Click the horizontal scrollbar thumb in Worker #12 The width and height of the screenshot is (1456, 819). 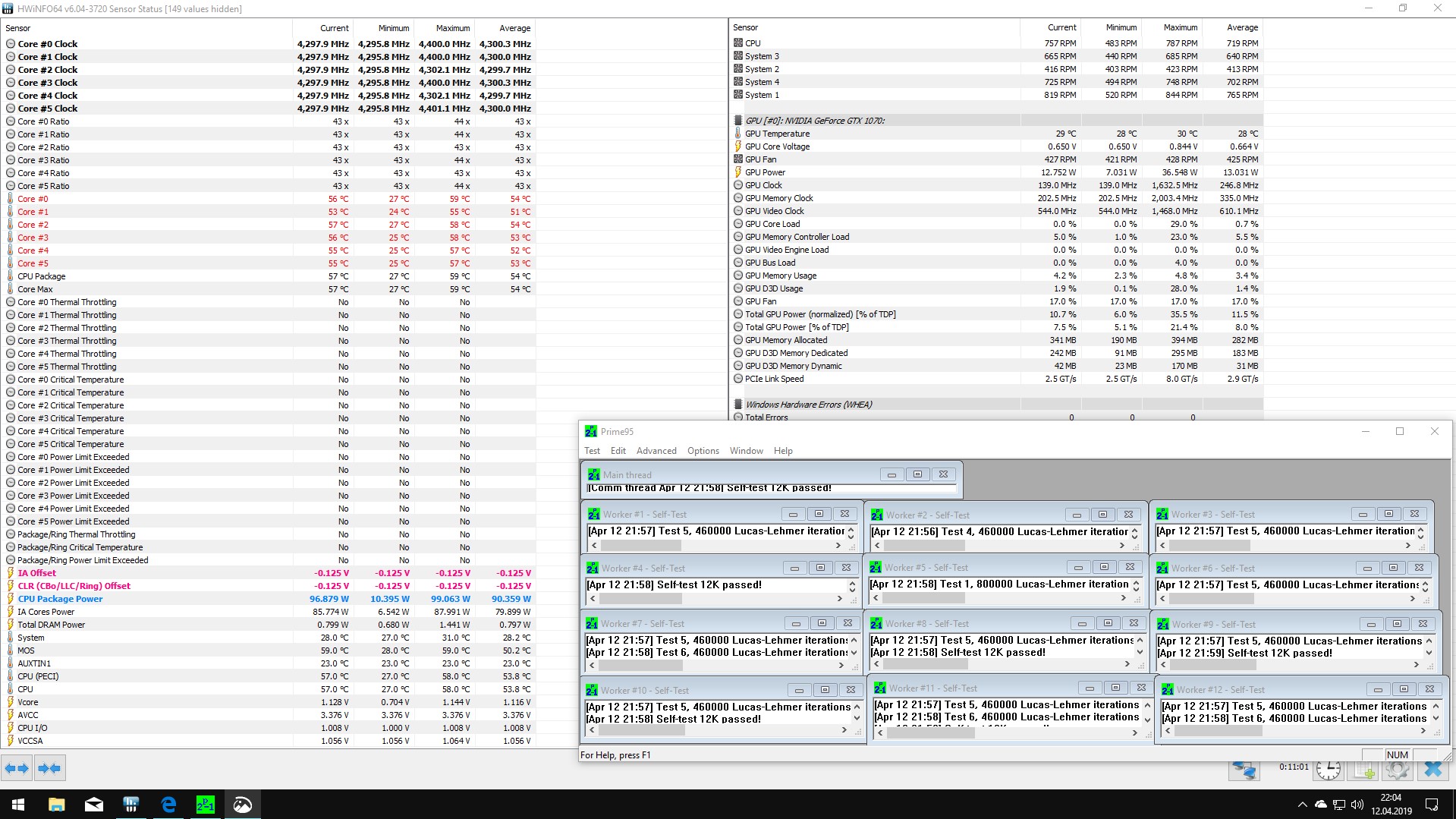click(x=1219, y=731)
